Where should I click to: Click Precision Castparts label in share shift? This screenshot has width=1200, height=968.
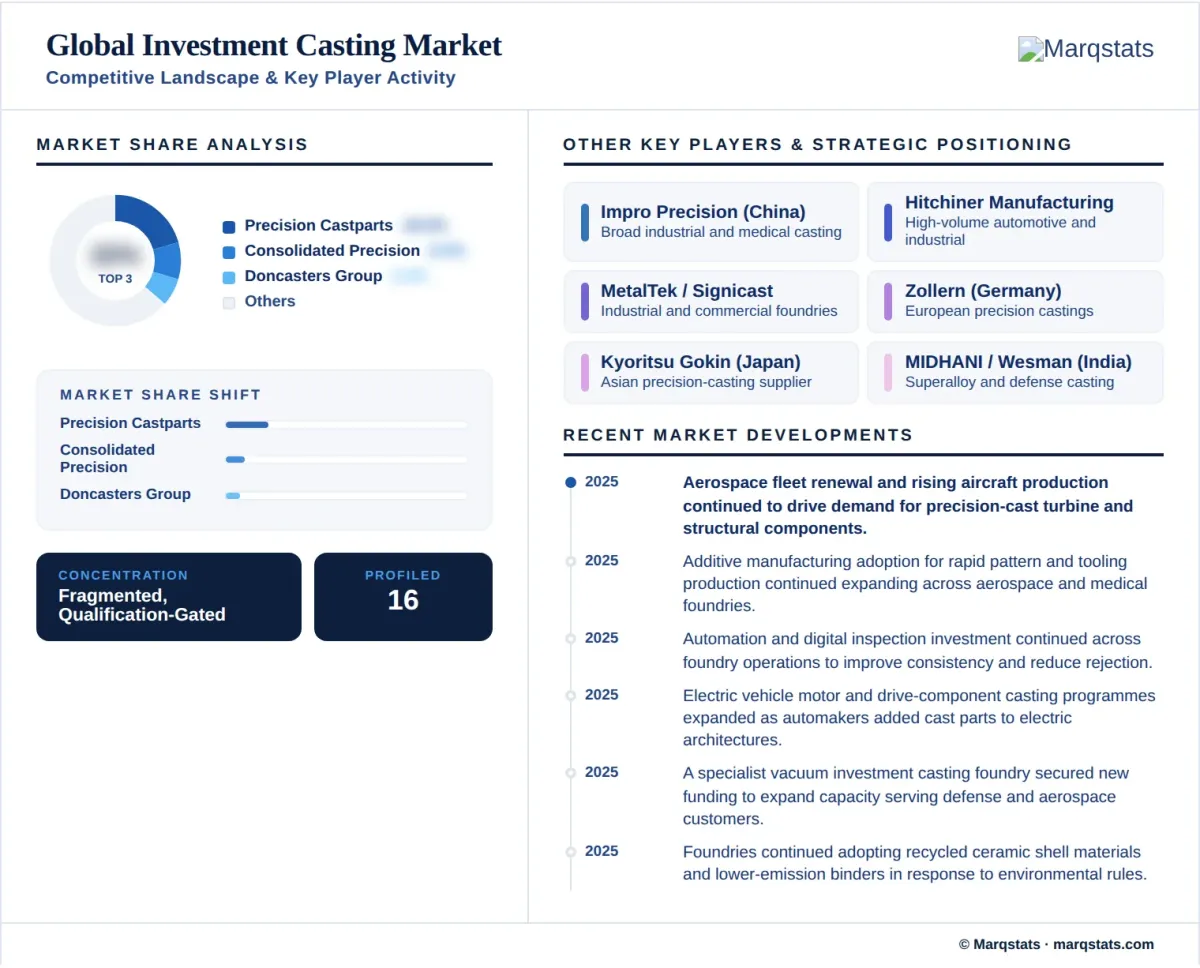pos(130,423)
